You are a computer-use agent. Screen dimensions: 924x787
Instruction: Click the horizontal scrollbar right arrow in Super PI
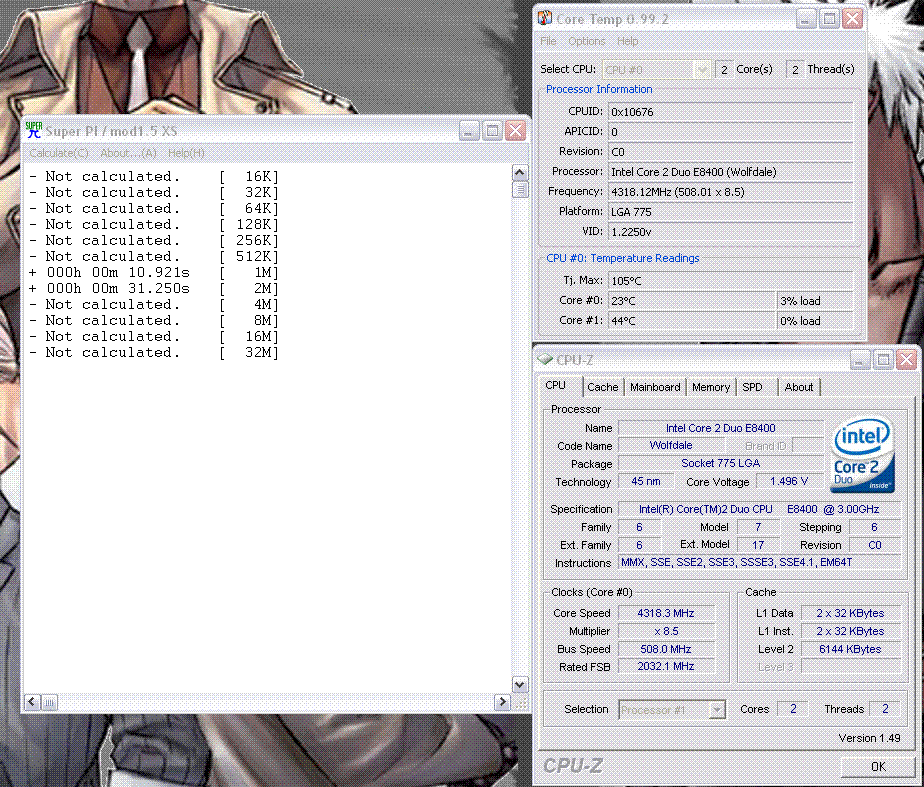tap(503, 702)
